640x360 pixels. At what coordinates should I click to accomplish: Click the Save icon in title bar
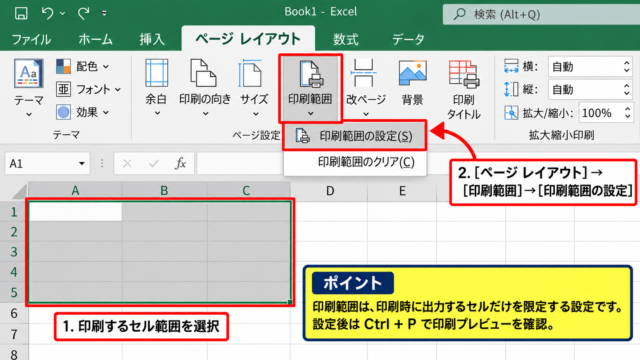[21, 13]
